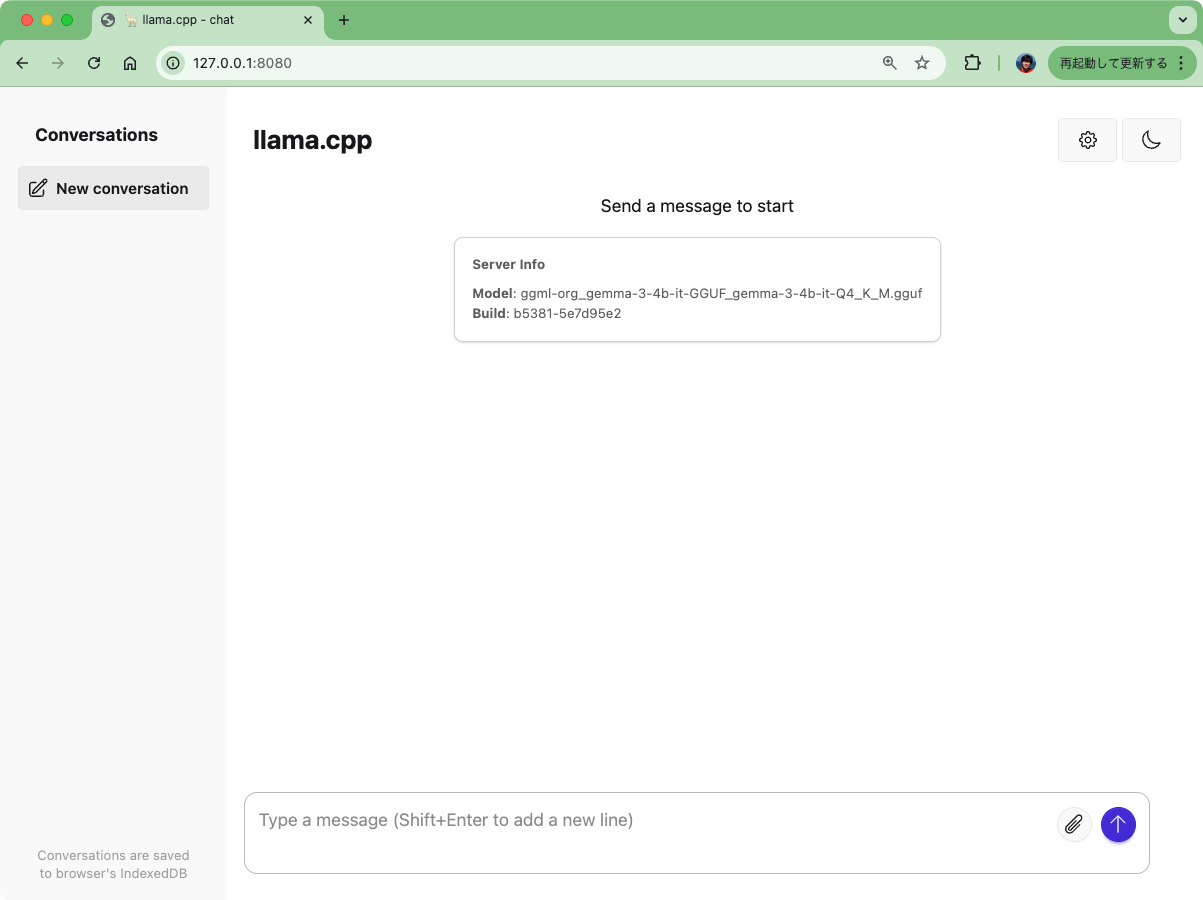
Task: Open the extensions puzzle icon
Action: (972, 63)
